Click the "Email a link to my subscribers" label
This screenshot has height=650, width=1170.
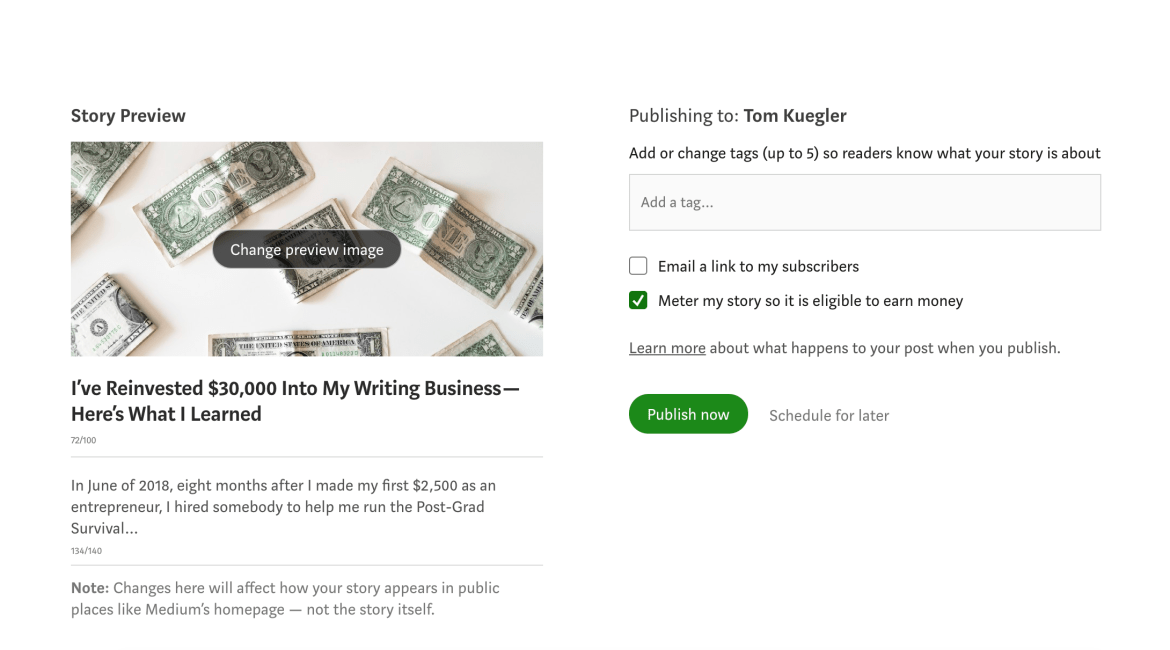[758, 266]
